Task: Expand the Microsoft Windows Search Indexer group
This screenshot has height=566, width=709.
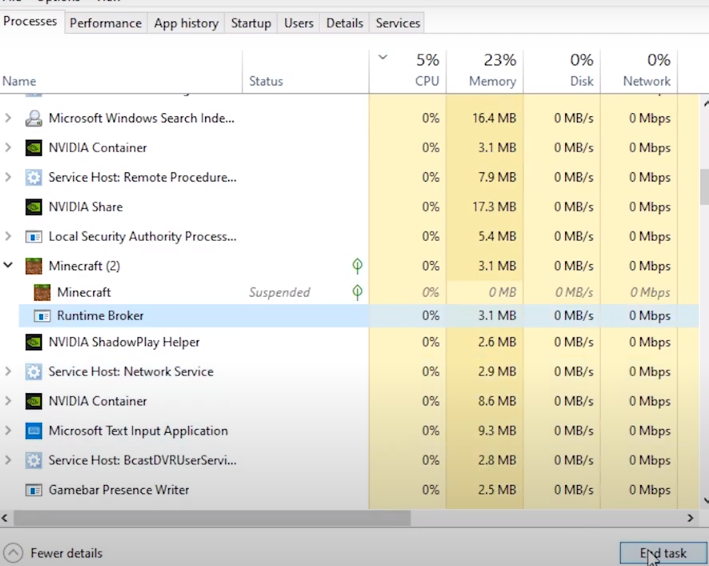Action: pyautogui.click(x=8, y=118)
